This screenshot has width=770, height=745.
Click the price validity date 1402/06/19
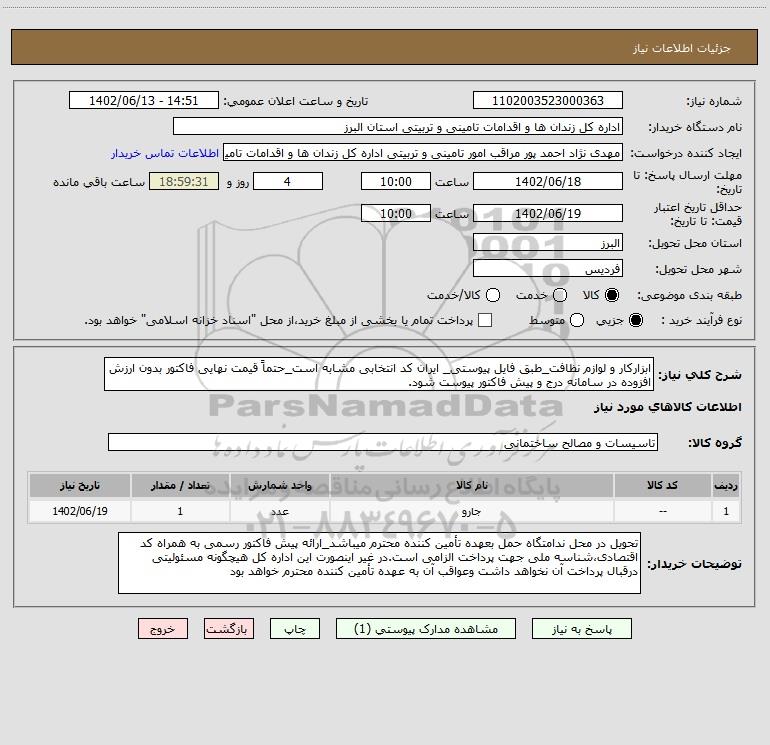point(548,213)
